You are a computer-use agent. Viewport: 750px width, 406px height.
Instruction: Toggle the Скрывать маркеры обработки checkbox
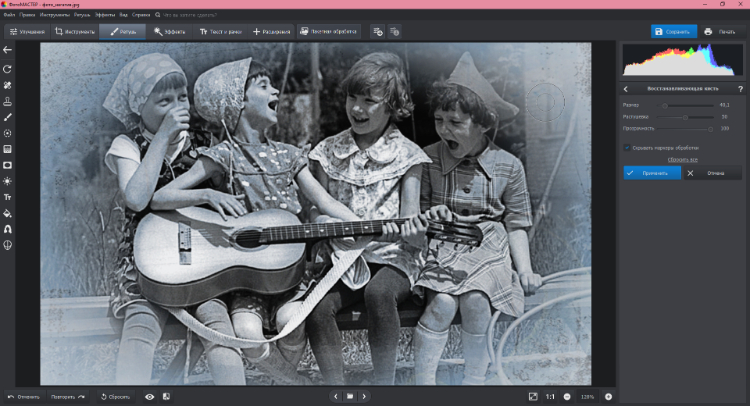[627, 147]
